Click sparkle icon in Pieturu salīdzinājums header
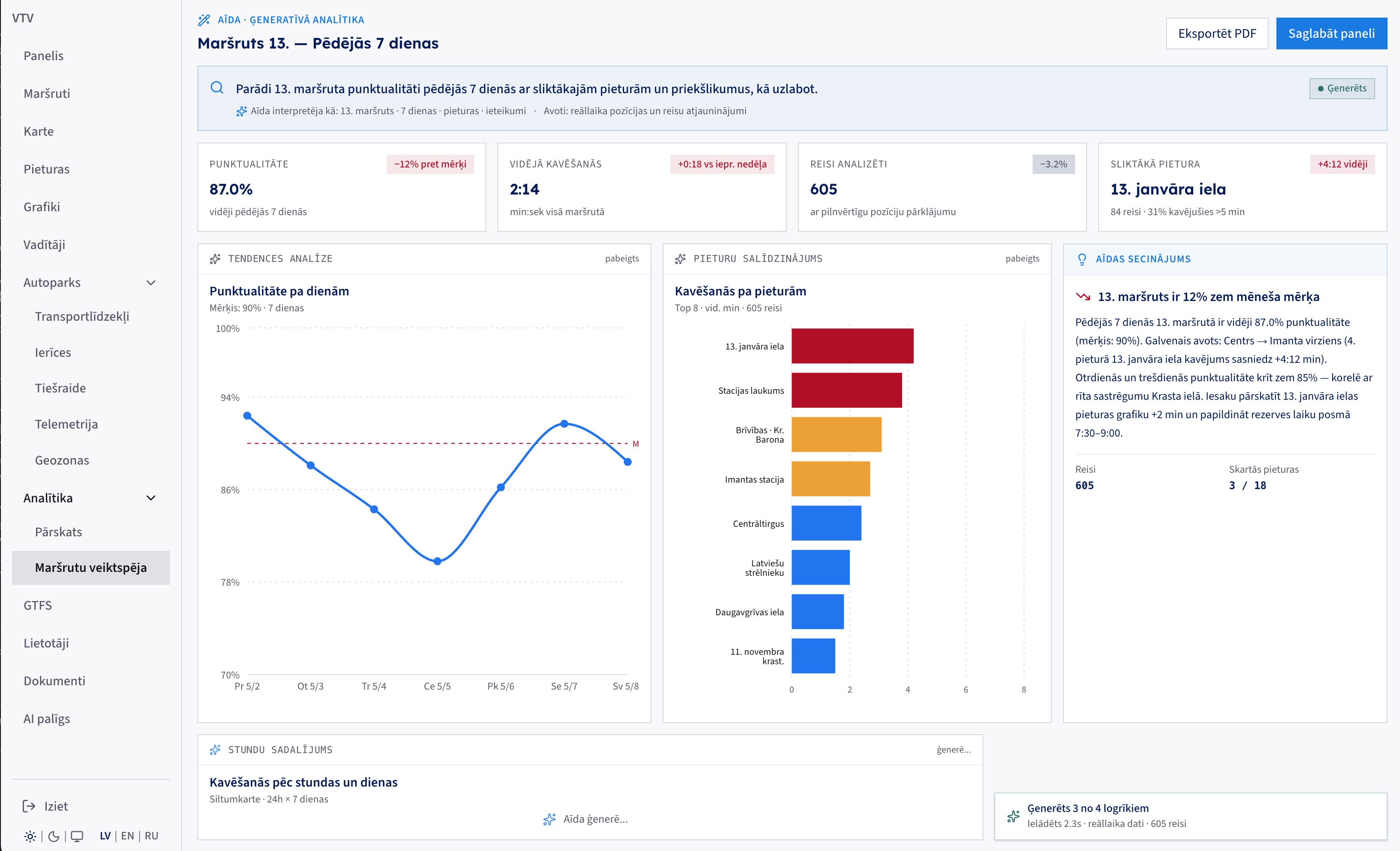The image size is (1400, 851). pos(681,258)
